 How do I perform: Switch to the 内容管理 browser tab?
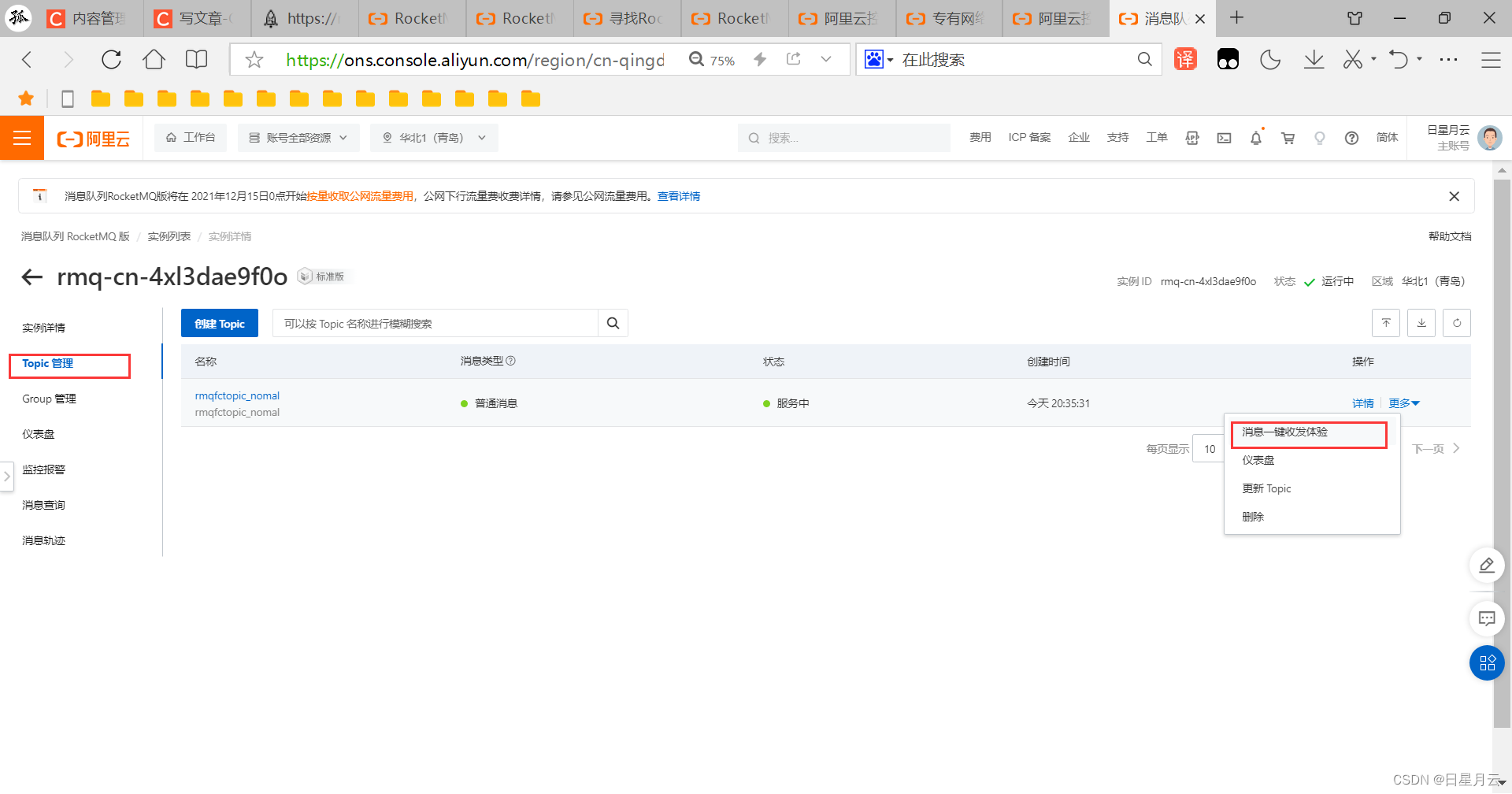click(91, 18)
